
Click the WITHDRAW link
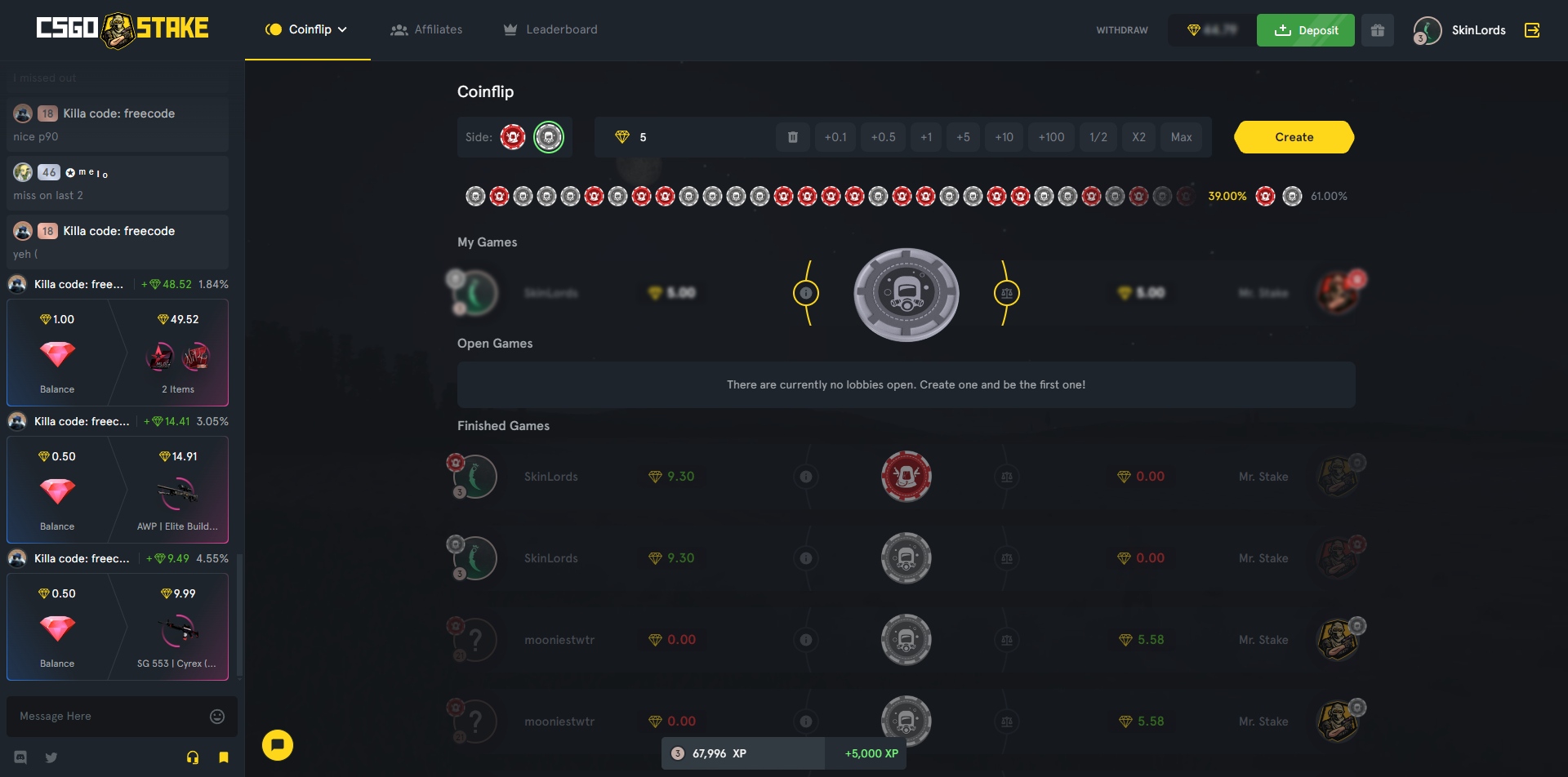point(1121,30)
